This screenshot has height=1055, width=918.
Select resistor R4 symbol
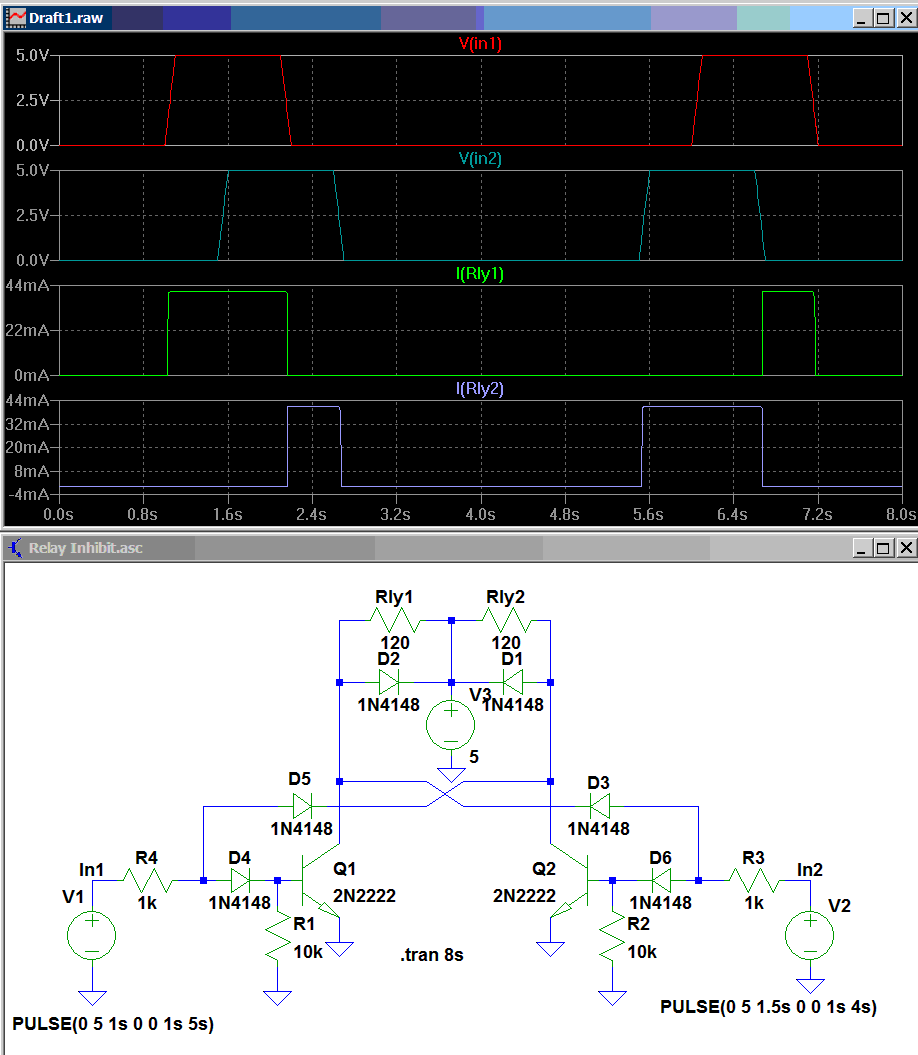click(147, 880)
